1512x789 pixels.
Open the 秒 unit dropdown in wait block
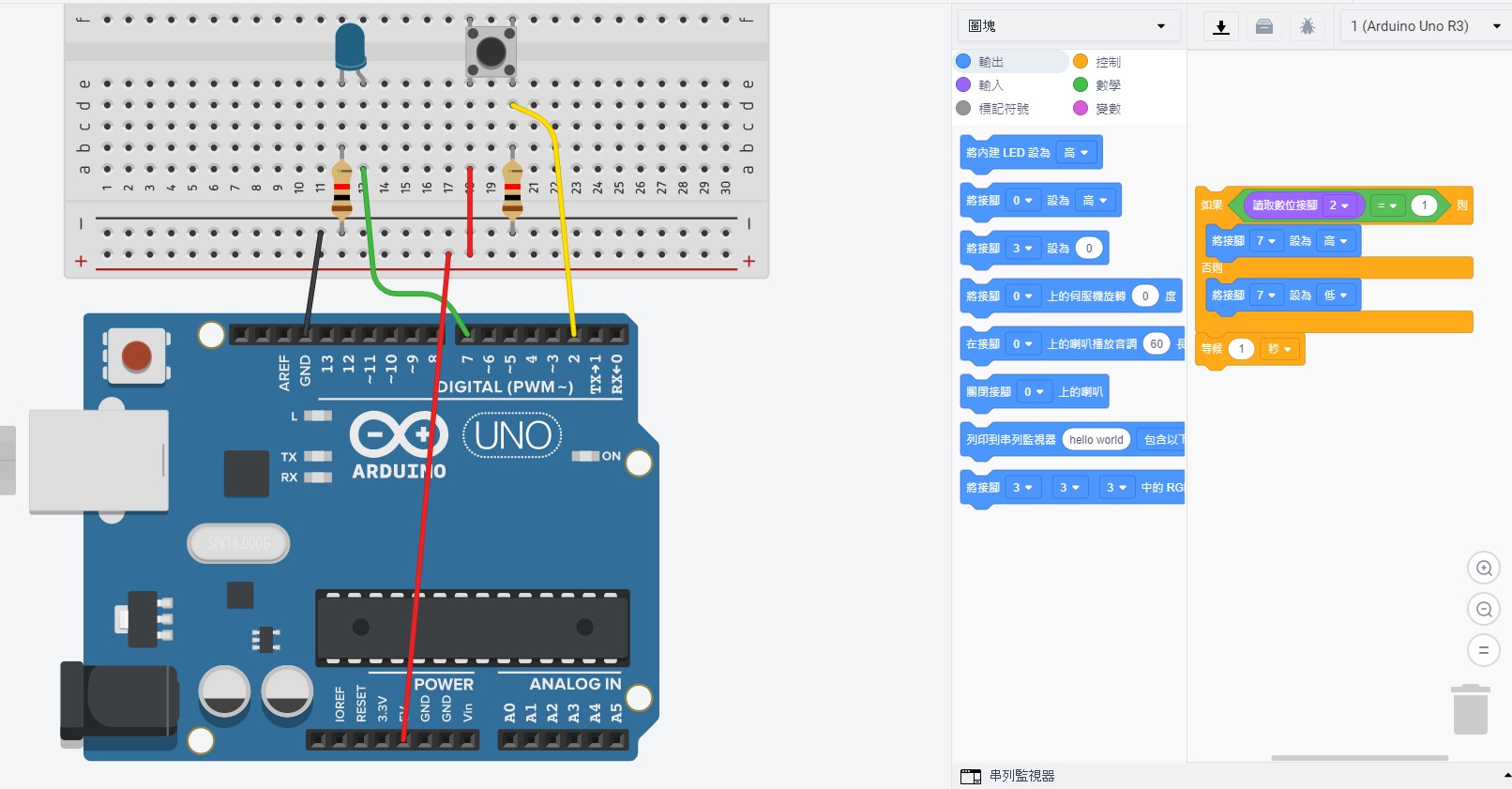click(x=1280, y=349)
